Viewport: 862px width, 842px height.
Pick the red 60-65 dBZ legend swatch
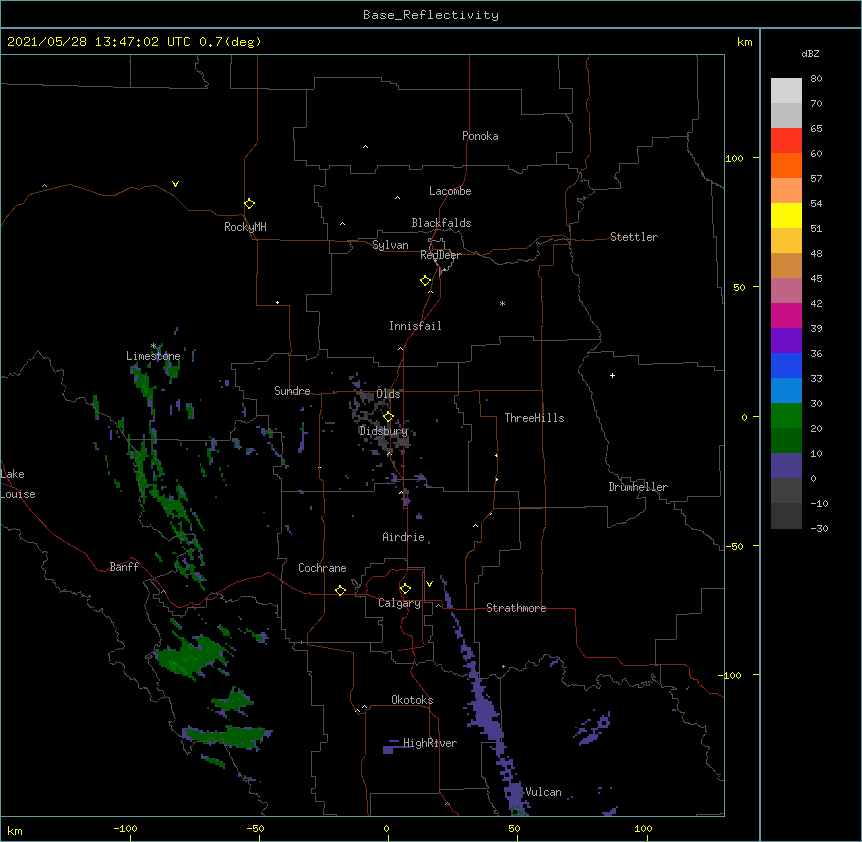click(x=786, y=140)
